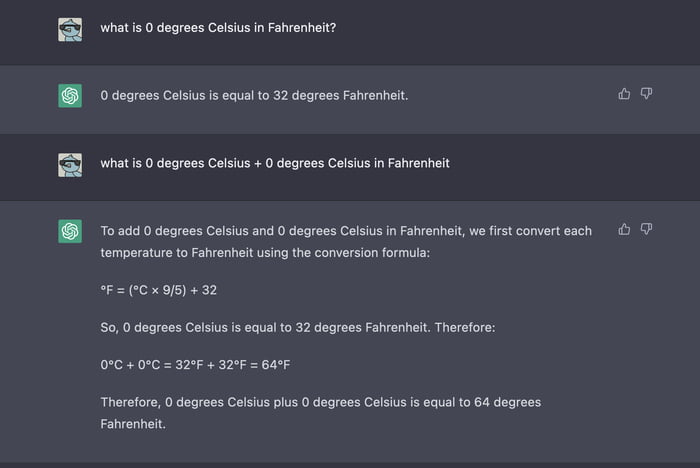Click the last line reading "Fahrenheit."

coord(133,424)
